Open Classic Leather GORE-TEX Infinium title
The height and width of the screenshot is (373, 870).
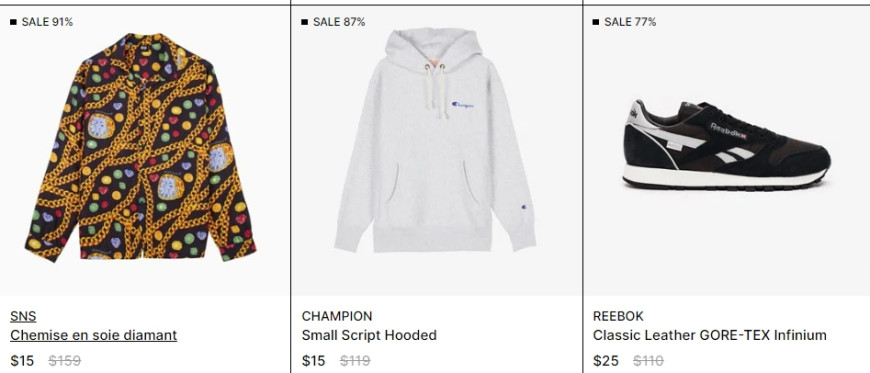click(x=710, y=335)
